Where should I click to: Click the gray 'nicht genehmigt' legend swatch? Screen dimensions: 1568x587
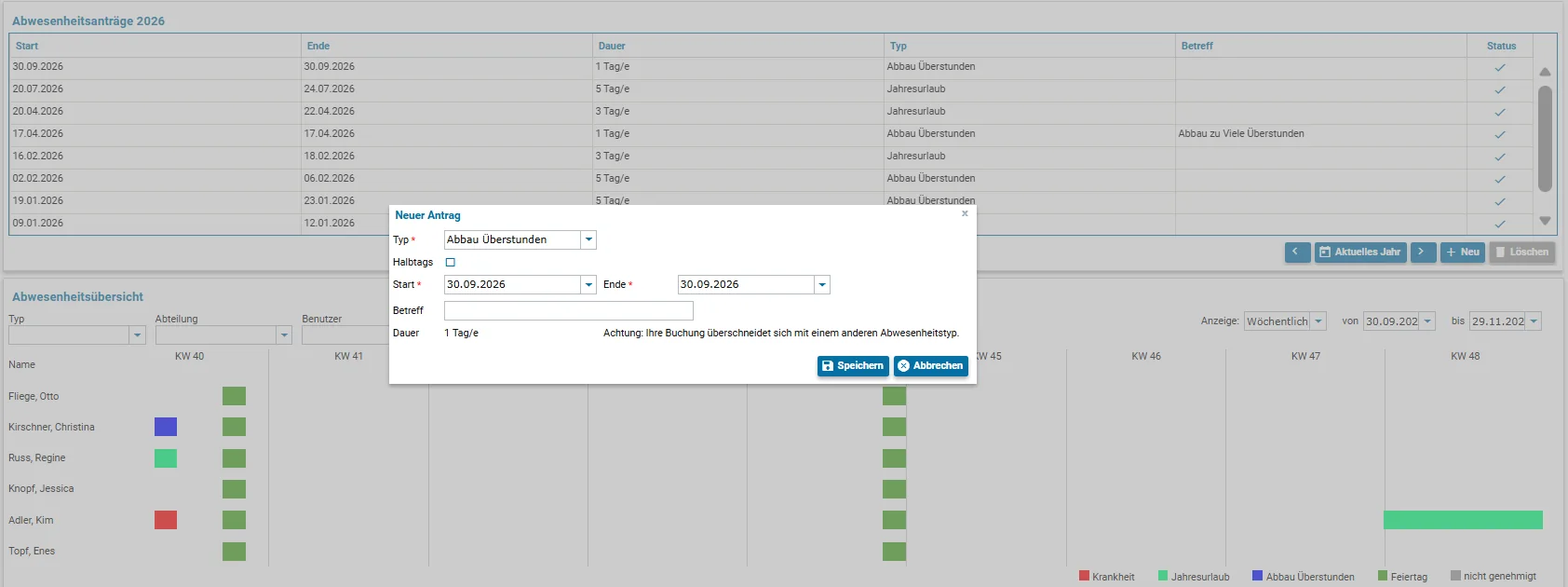click(1455, 576)
